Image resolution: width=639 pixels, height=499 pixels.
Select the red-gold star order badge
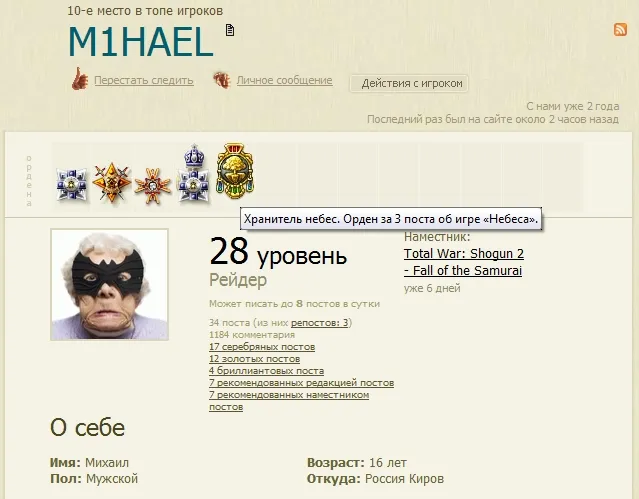click(152, 186)
